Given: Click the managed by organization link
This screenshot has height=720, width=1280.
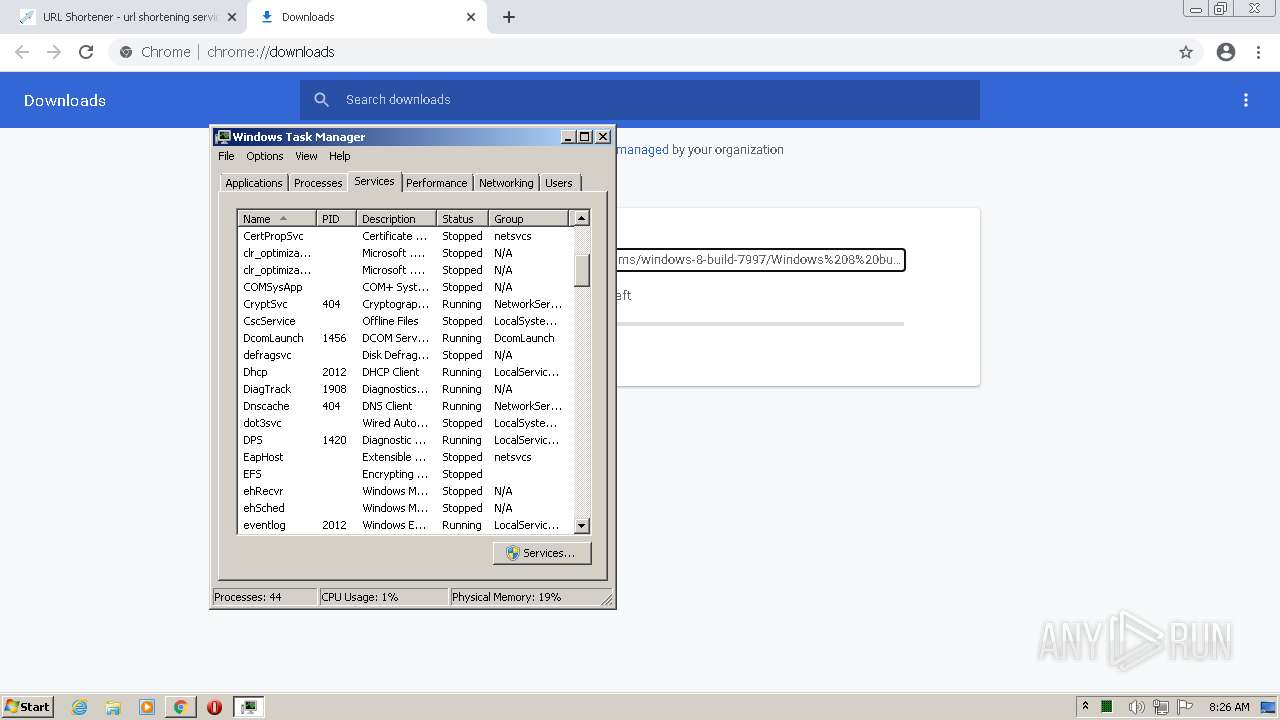Looking at the screenshot, I should coord(642,149).
